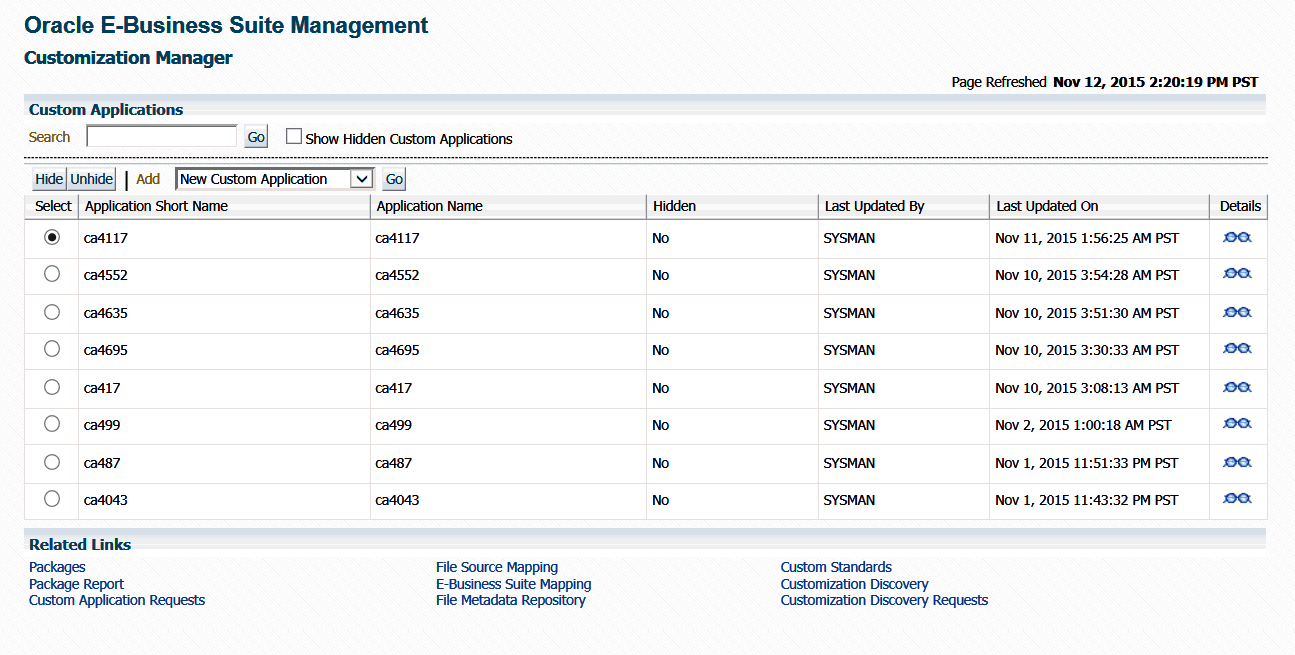This screenshot has width=1295, height=655.
Task: Open the Customization Discovery link
Action: (x=854, y=584)
